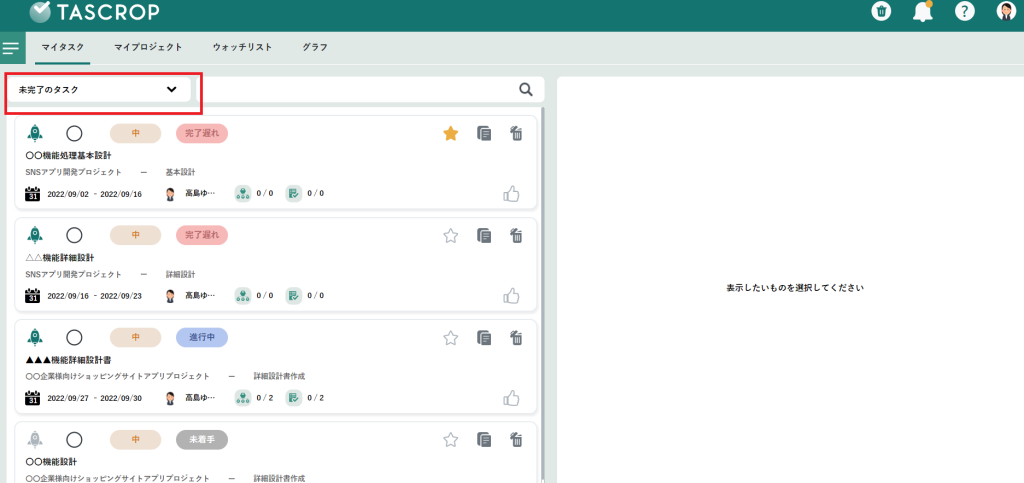Like the ○○機能処理基本設計 task with thumbs up
1024x483 pixels.
pyautogui.click(x=511, y=194)
